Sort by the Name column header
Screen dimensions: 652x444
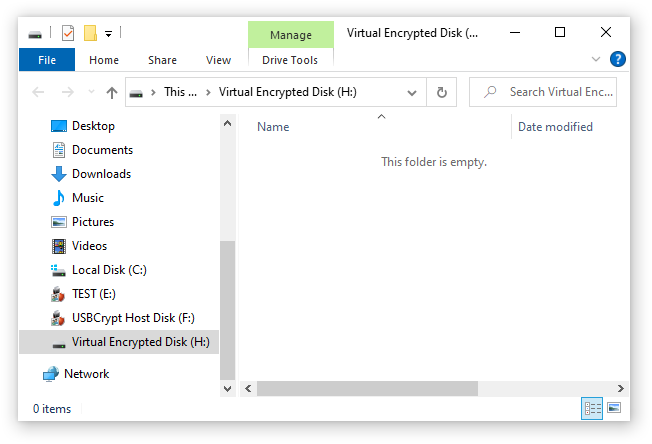point(273,127)
